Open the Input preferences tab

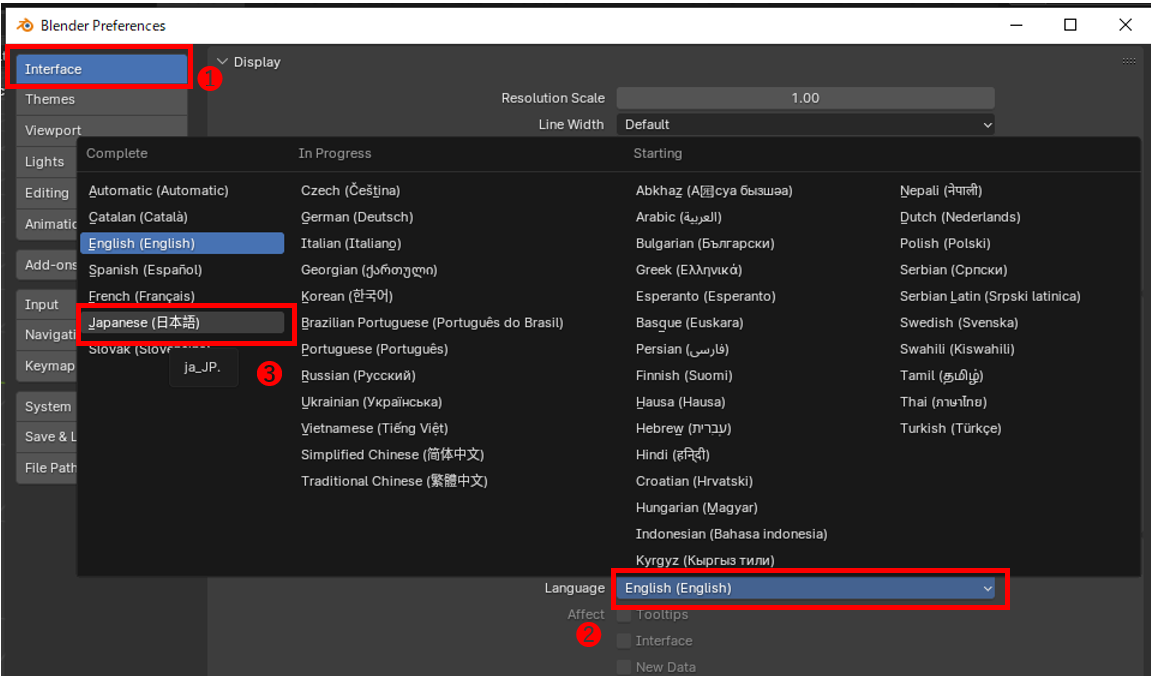[x=47, y=304]
